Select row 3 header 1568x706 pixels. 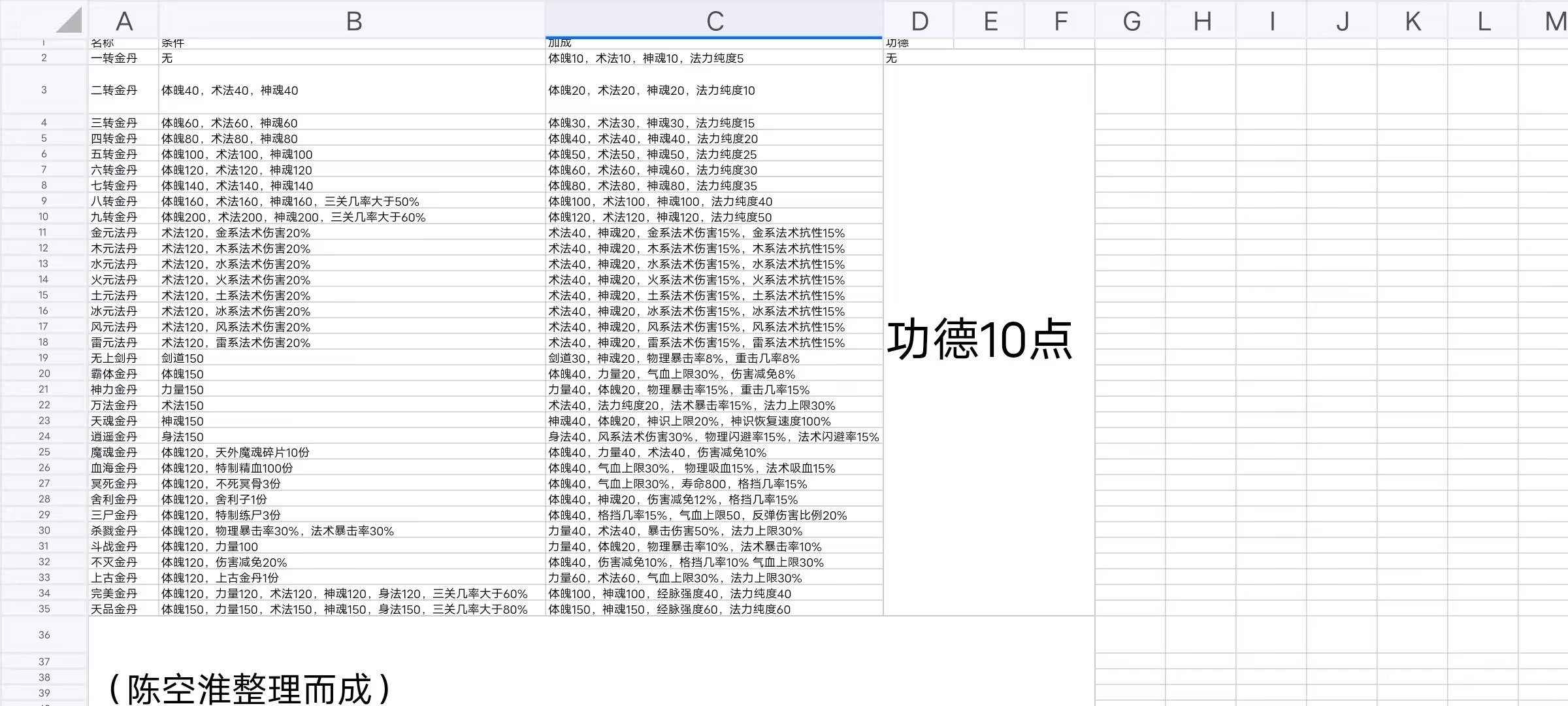coord(44,90)
